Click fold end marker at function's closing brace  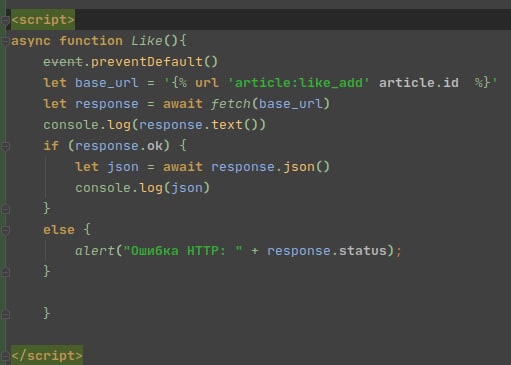(x=5, y=314)
